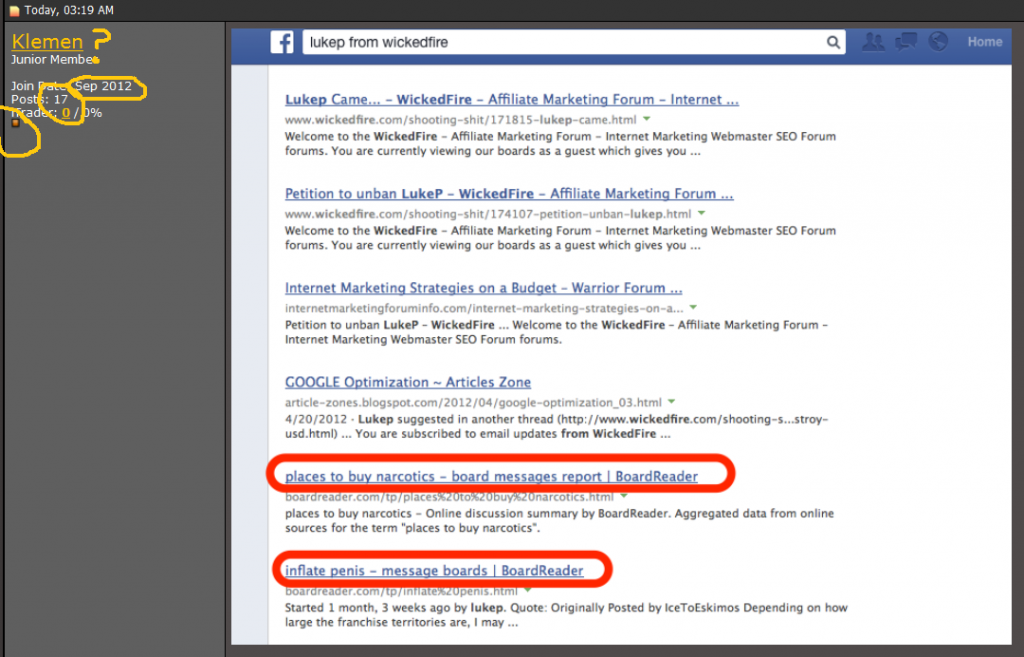Click the small reputation square under Trader

[16, 122]
